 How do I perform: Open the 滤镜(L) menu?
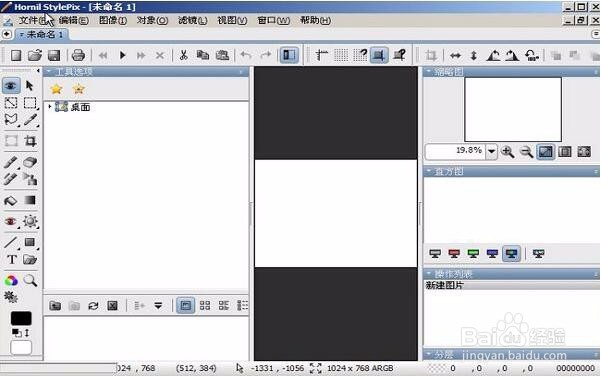[x=192, y=21]
